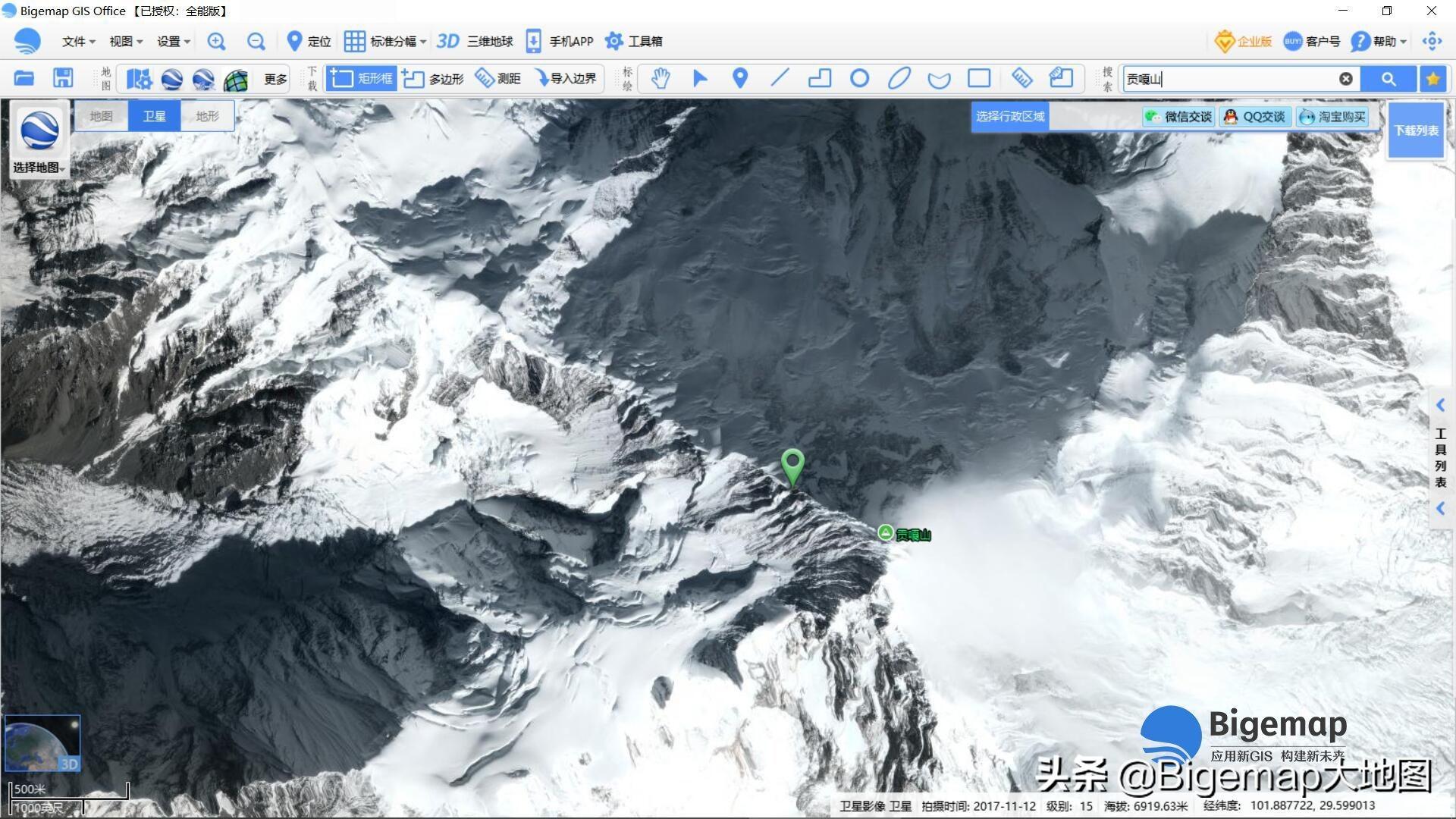Expand the 选择地图 map source dropdown

click(39, 168)
